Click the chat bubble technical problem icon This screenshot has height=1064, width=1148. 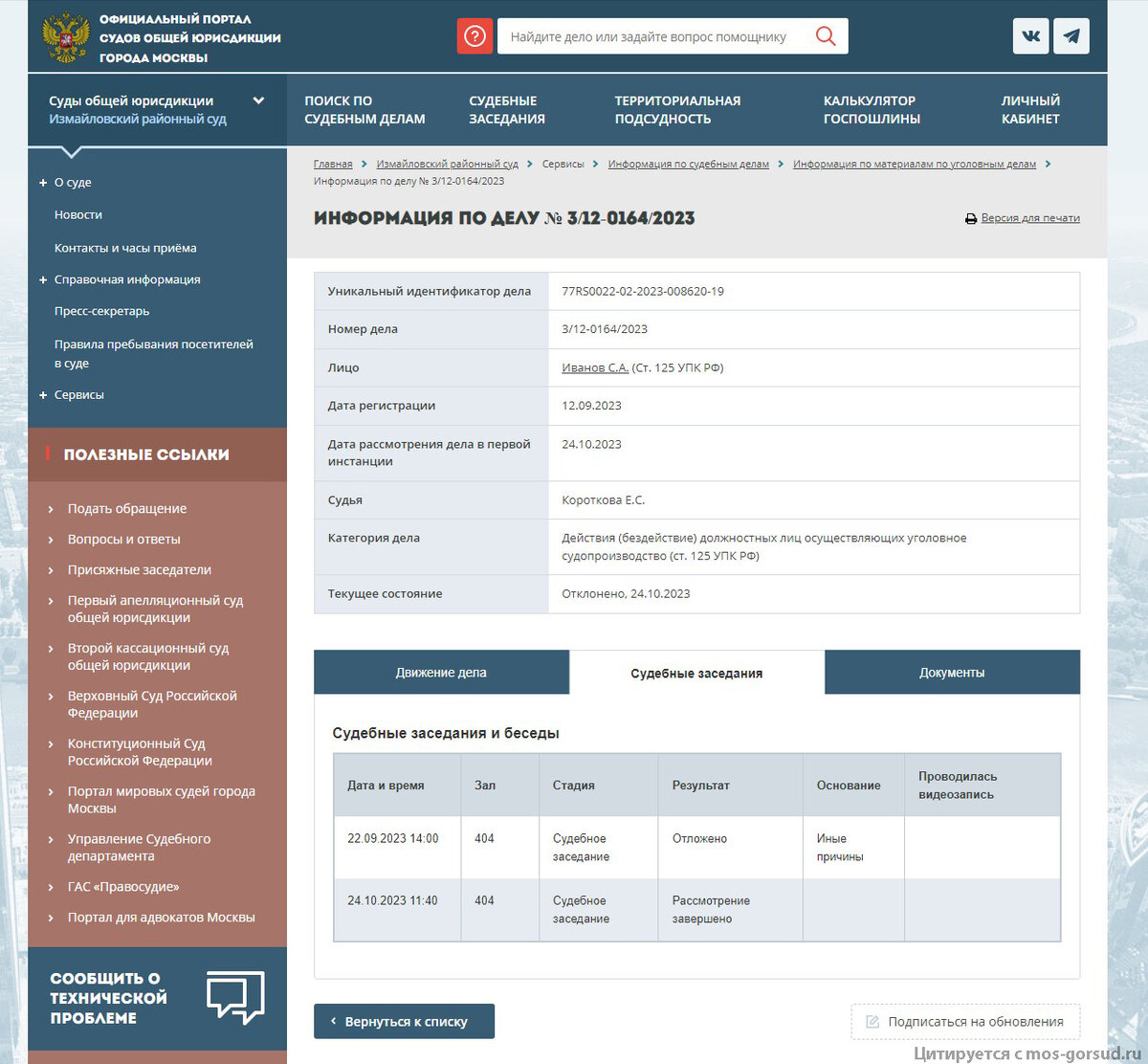point(235,997)
